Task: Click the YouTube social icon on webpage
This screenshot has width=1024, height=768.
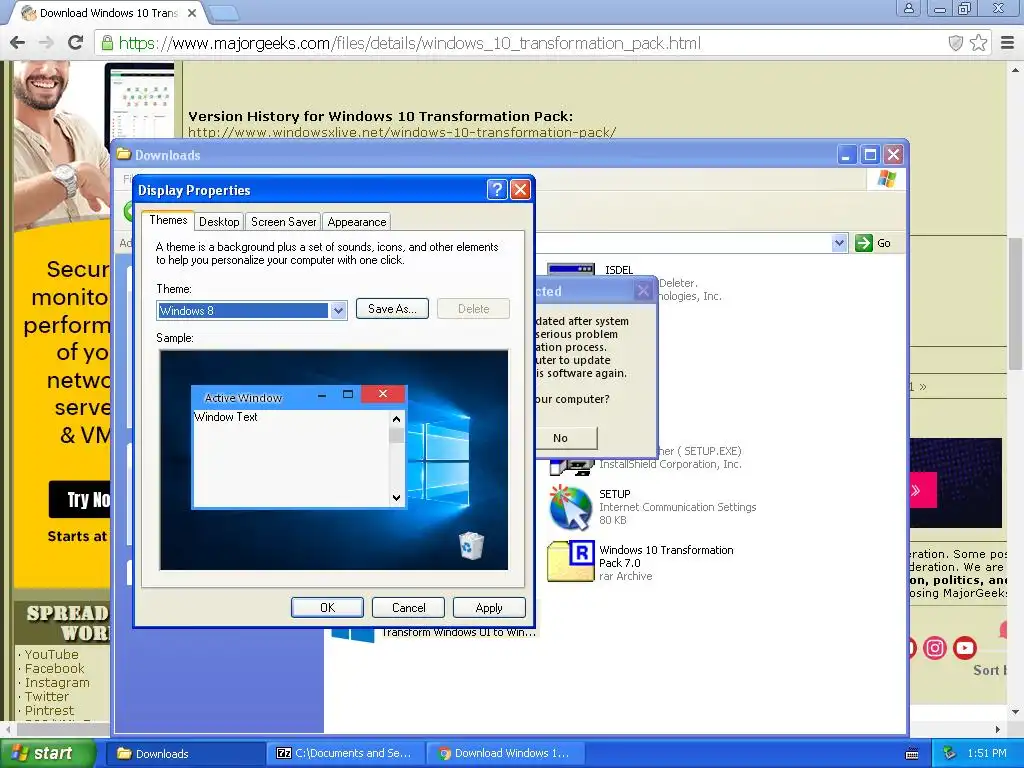Action: pyautogui.click(x=965, y=648)
